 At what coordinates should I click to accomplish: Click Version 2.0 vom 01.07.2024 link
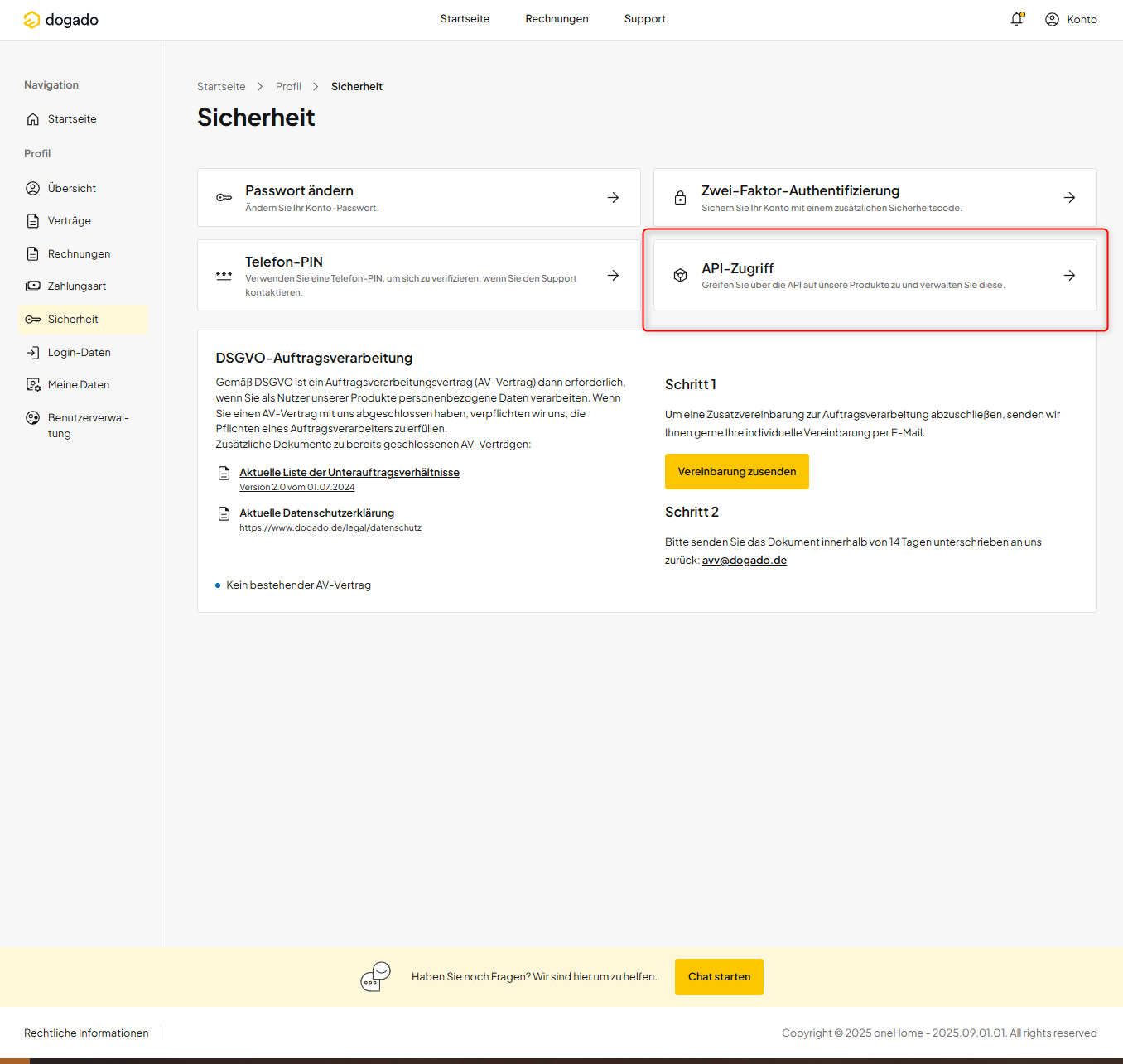point(297,488)
